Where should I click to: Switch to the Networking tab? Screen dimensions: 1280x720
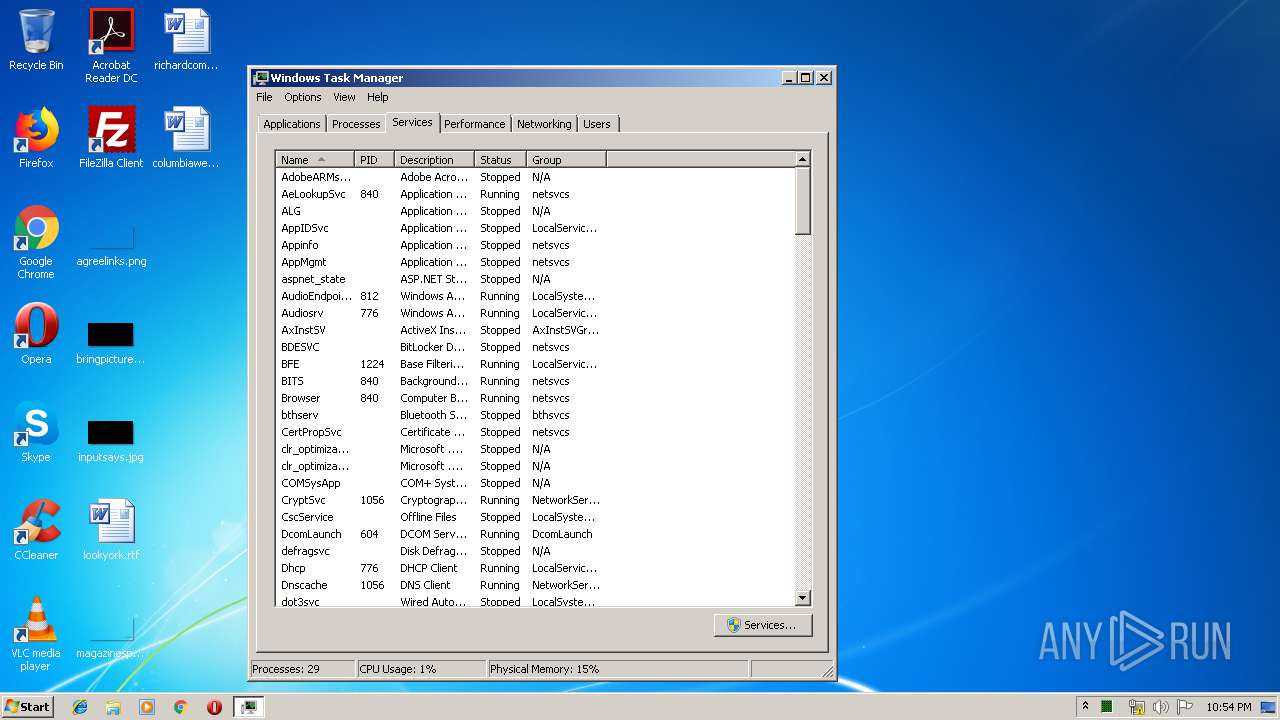pyautogui.click(x=544, y=124)
